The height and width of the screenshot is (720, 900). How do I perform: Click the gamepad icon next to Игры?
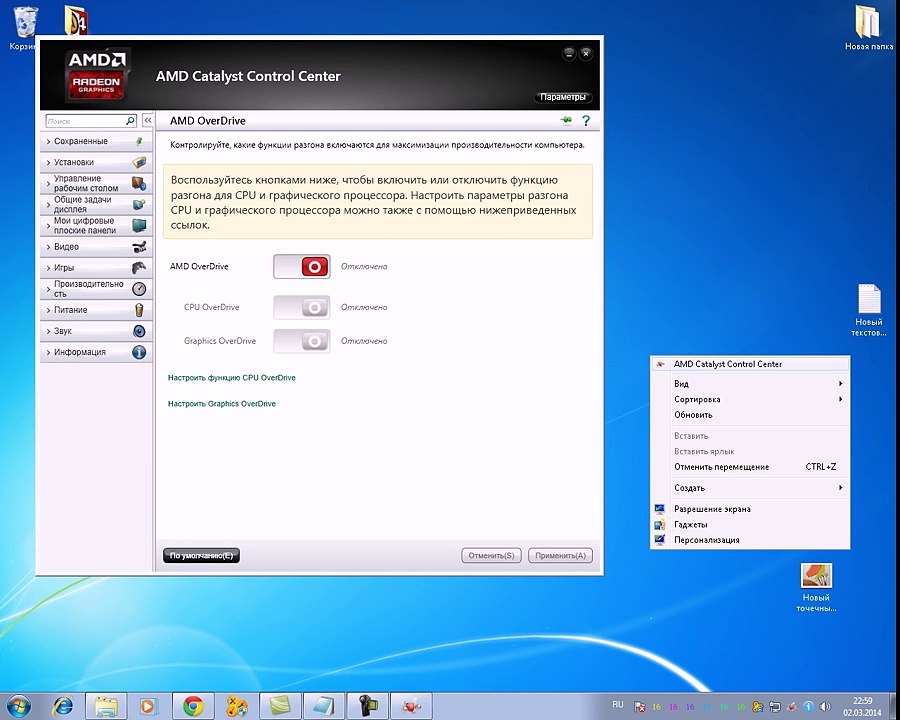(139, 268)
